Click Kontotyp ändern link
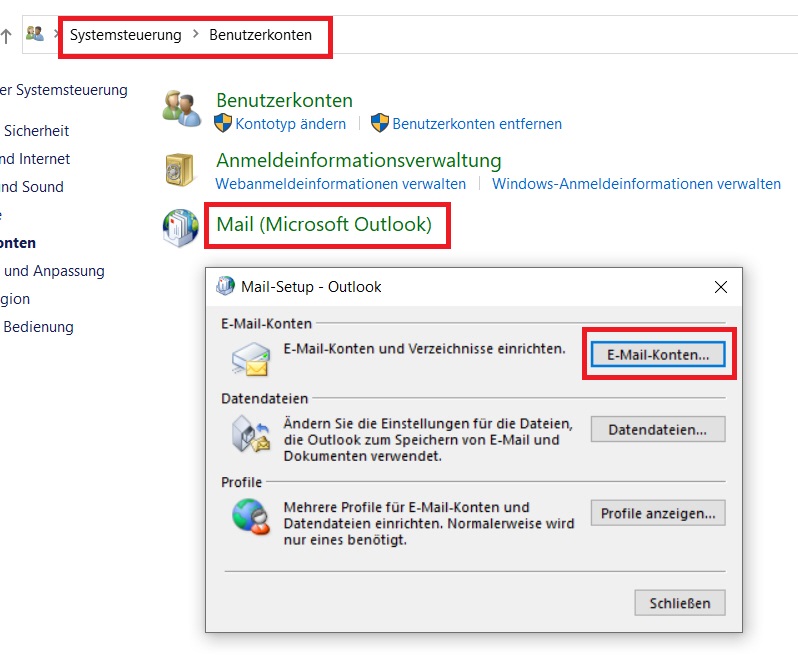This screenshot has height=662, width=798. [x=291, y=124]
